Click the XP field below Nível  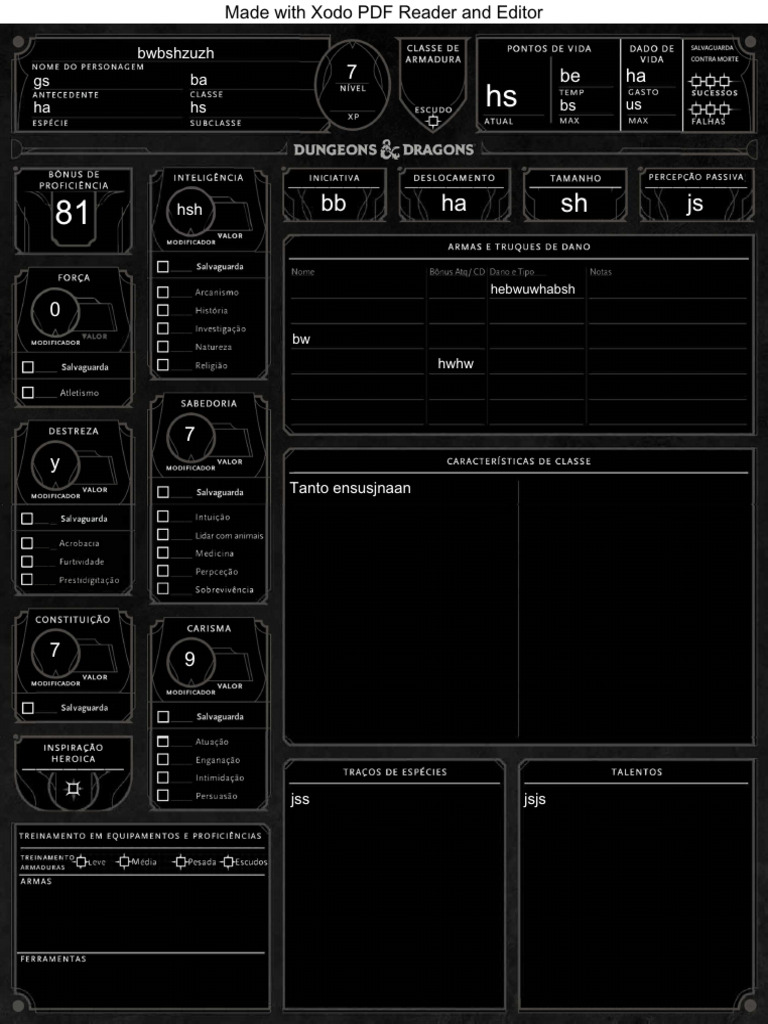pyautogui.click(x=353, y=104)
